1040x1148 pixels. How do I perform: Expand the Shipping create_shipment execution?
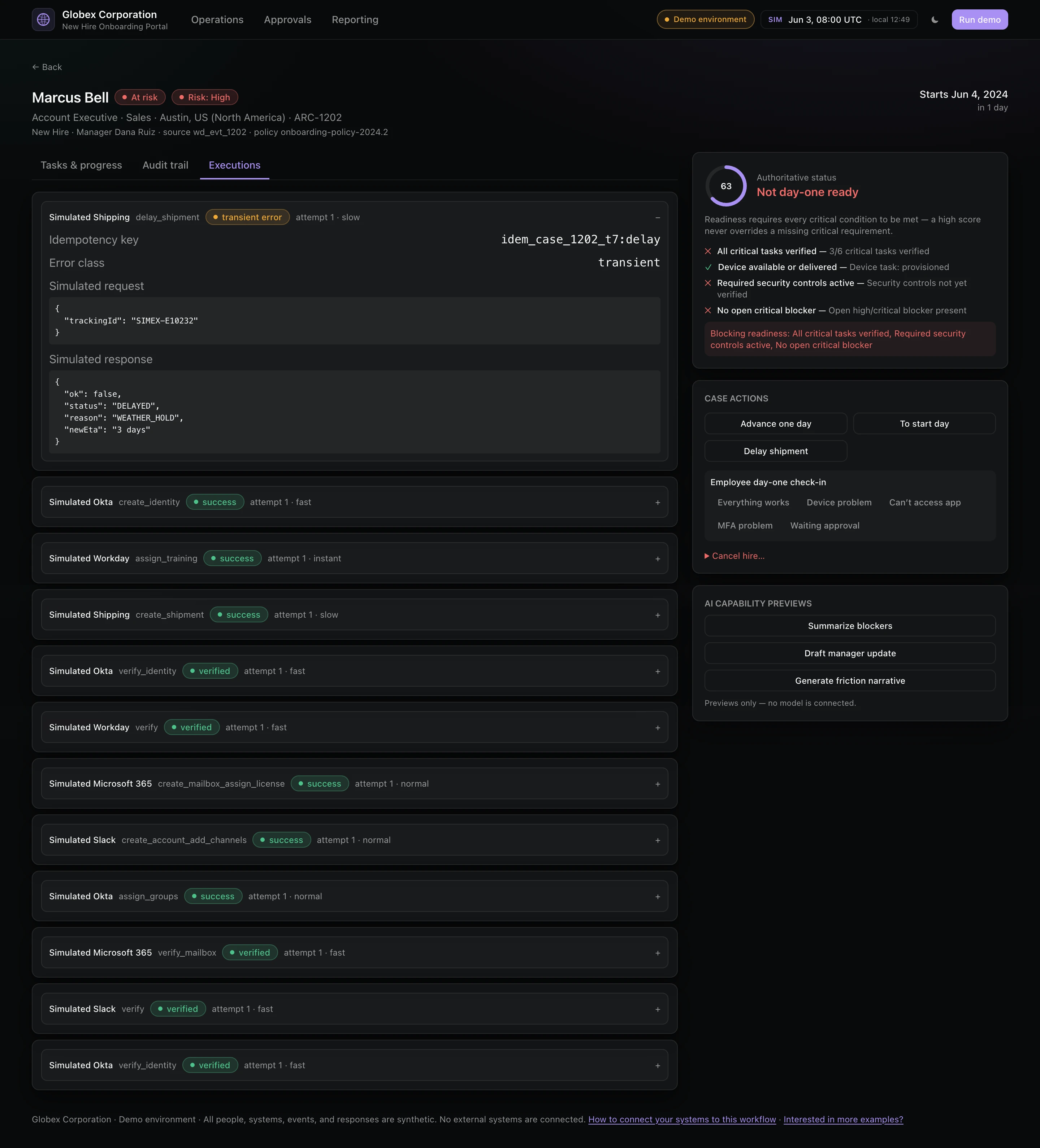[354, 614]
